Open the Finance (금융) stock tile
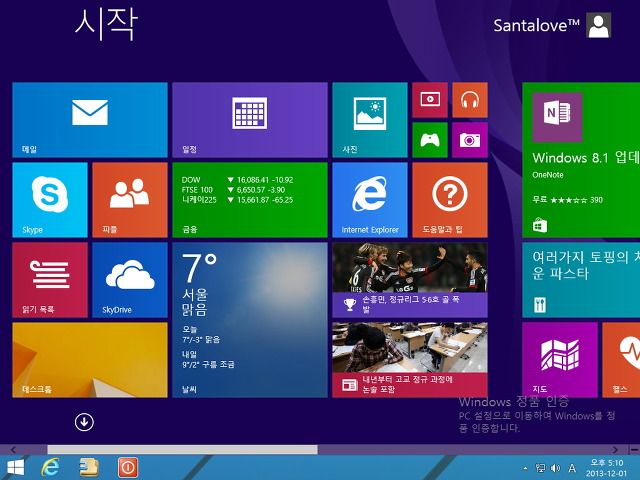This screenshot has height=480, width=640. (250, 200)
